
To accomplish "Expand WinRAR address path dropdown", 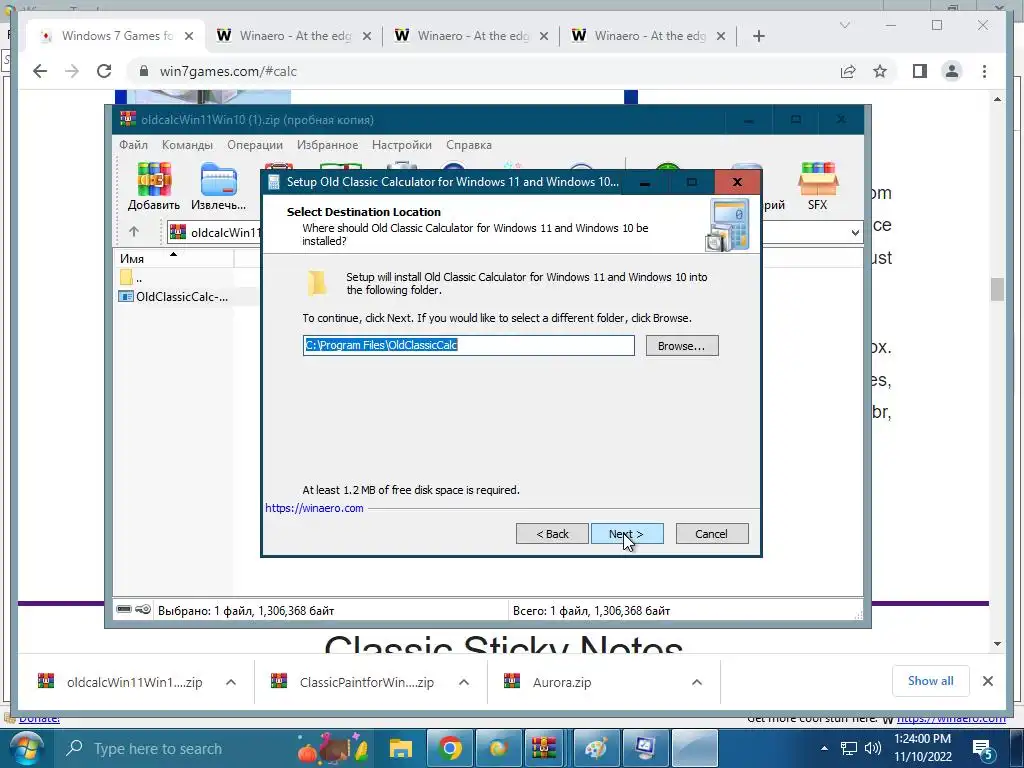I will [x=855, y=232].
